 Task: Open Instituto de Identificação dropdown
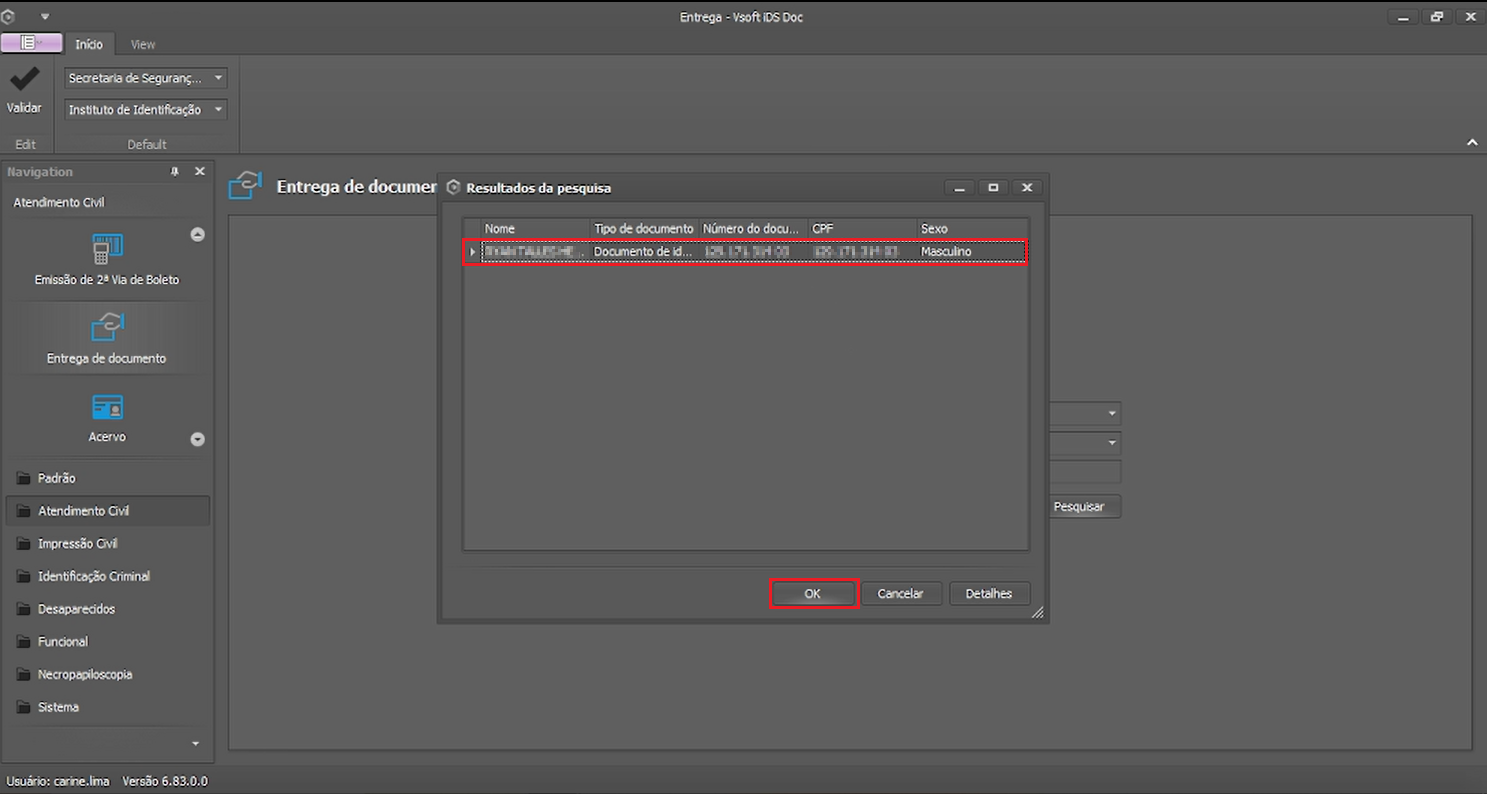[146, 110]
